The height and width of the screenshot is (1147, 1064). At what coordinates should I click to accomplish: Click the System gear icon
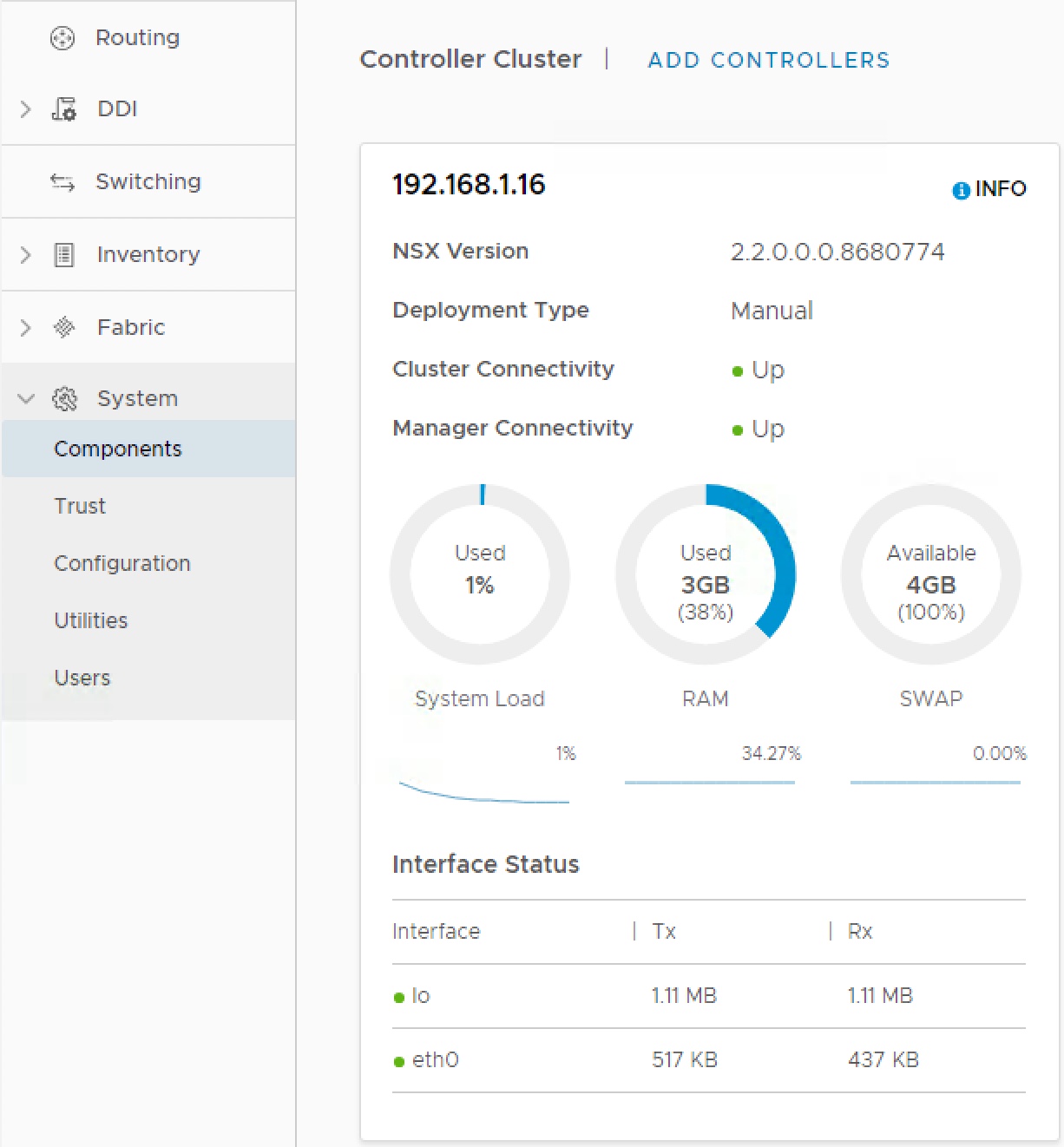click(x=63, y=398)
